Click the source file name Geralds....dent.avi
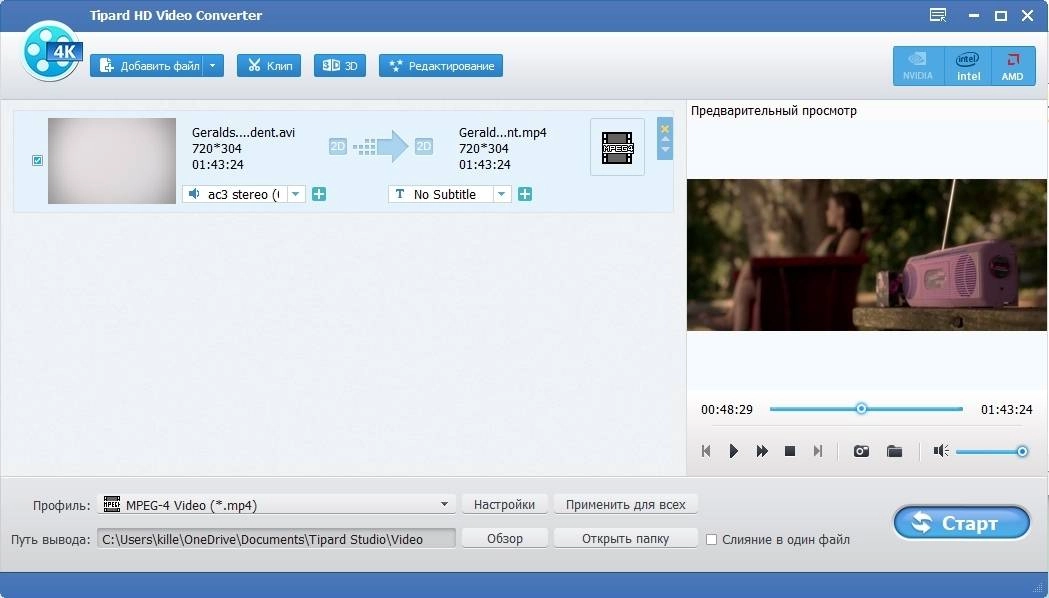 tap(244, 132)
